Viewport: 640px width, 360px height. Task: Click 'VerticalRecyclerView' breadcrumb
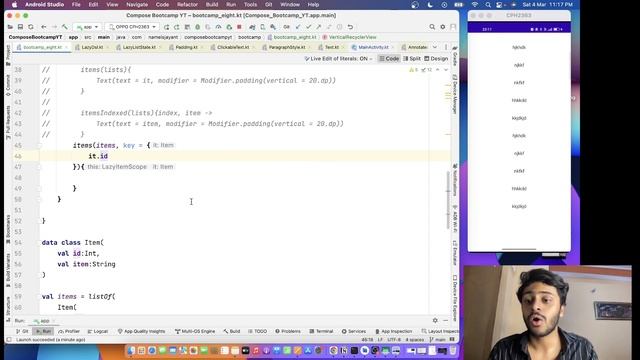pos(349,37)
